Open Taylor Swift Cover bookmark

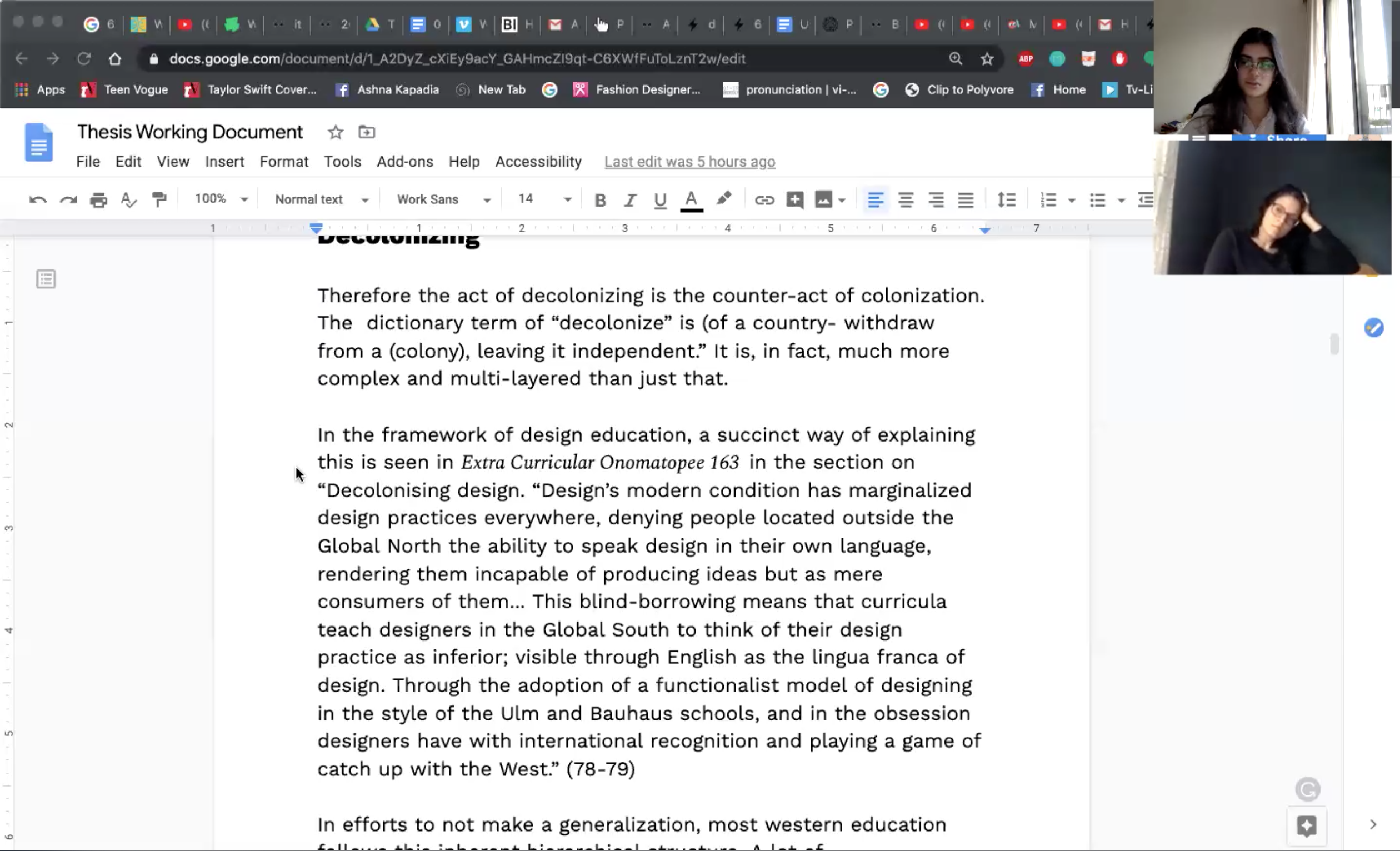point(250,90)
